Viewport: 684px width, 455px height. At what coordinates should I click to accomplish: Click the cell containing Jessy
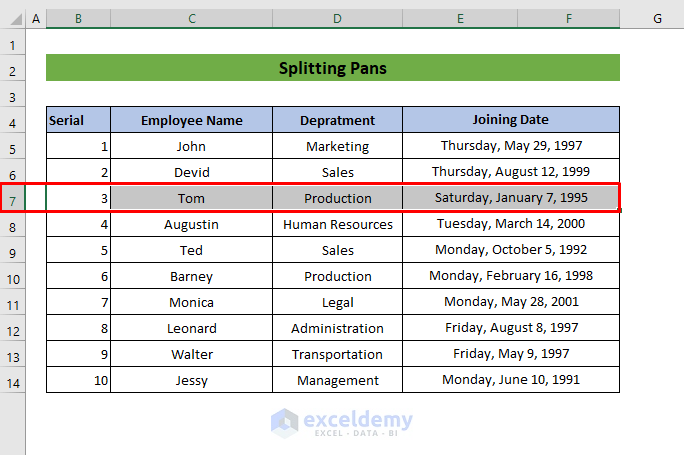coord(191,380)
